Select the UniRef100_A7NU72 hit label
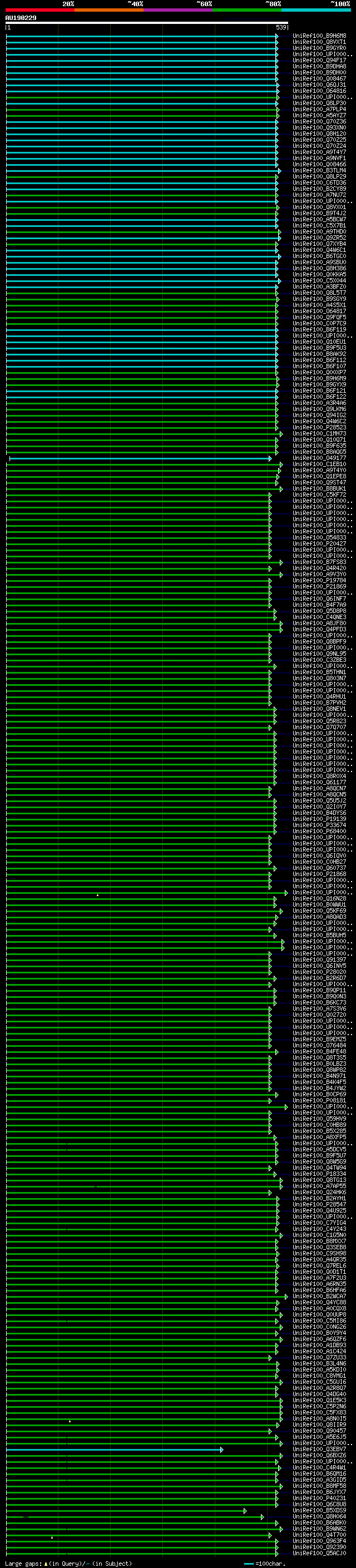Screen dimensions: 356x1568 click(319, 195)
